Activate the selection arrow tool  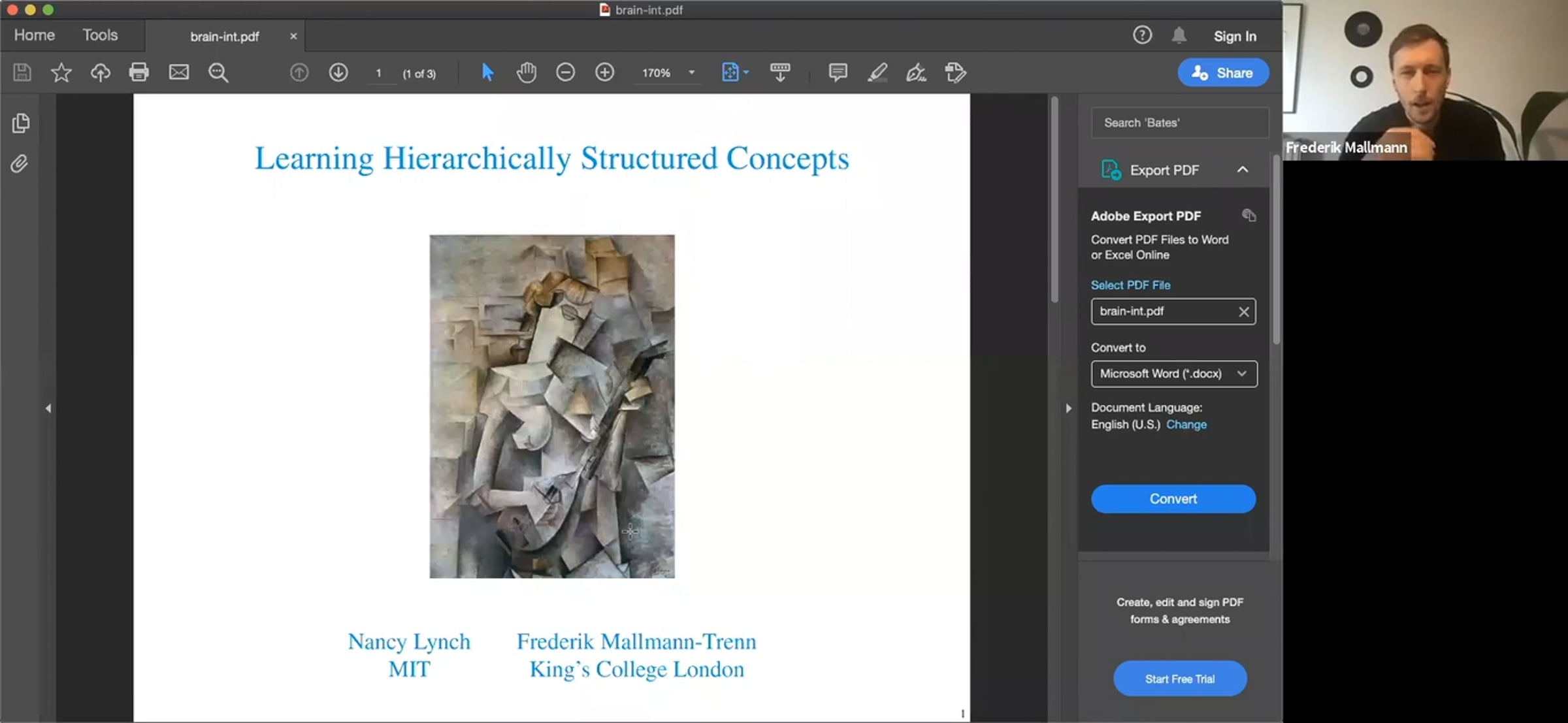click(487, 72)
